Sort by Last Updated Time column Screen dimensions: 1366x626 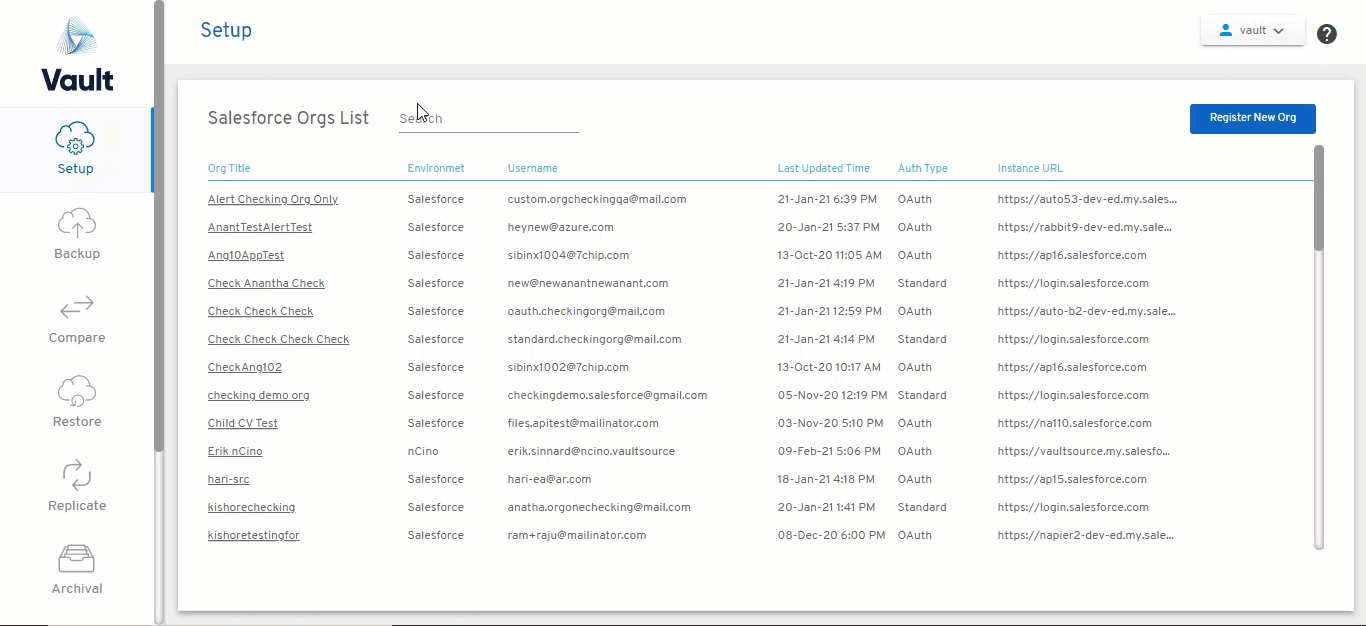coord(823,168)
